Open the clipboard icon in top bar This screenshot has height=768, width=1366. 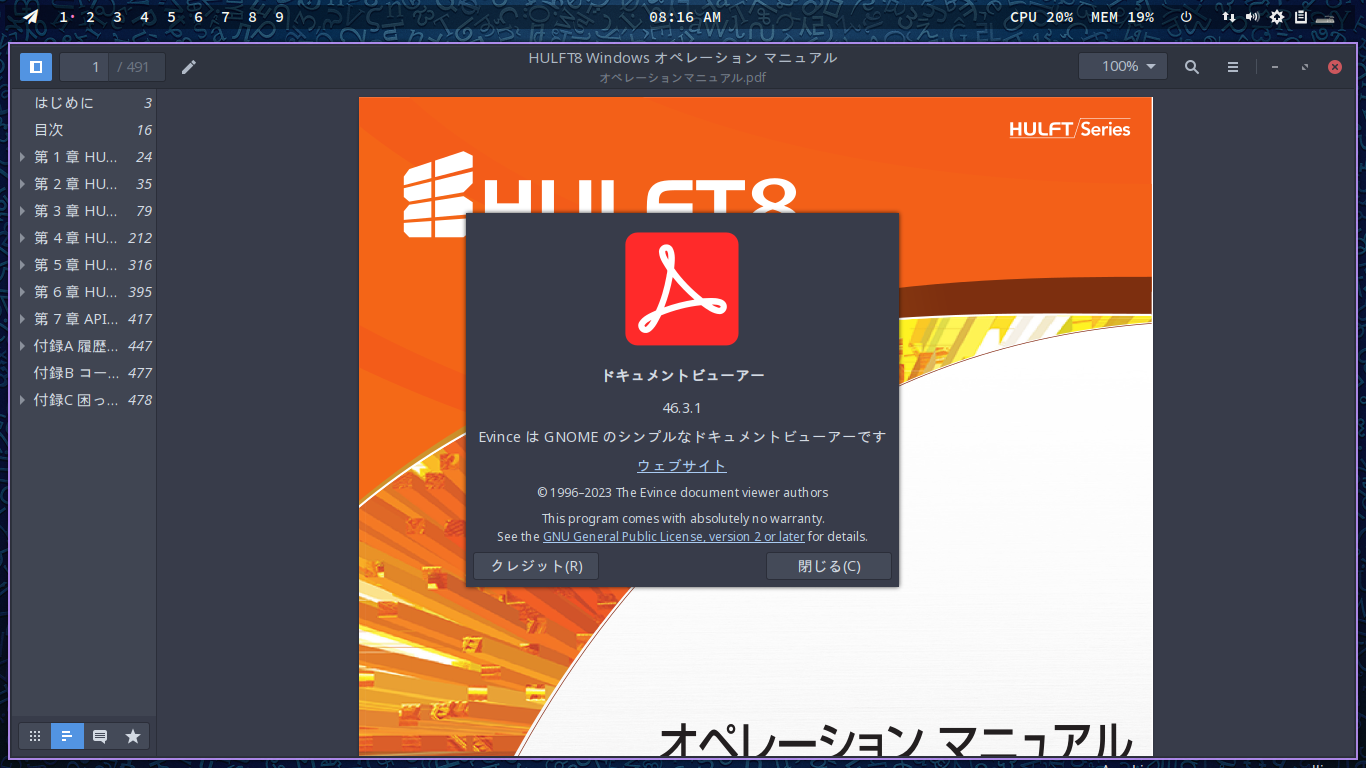[1301, 17]
